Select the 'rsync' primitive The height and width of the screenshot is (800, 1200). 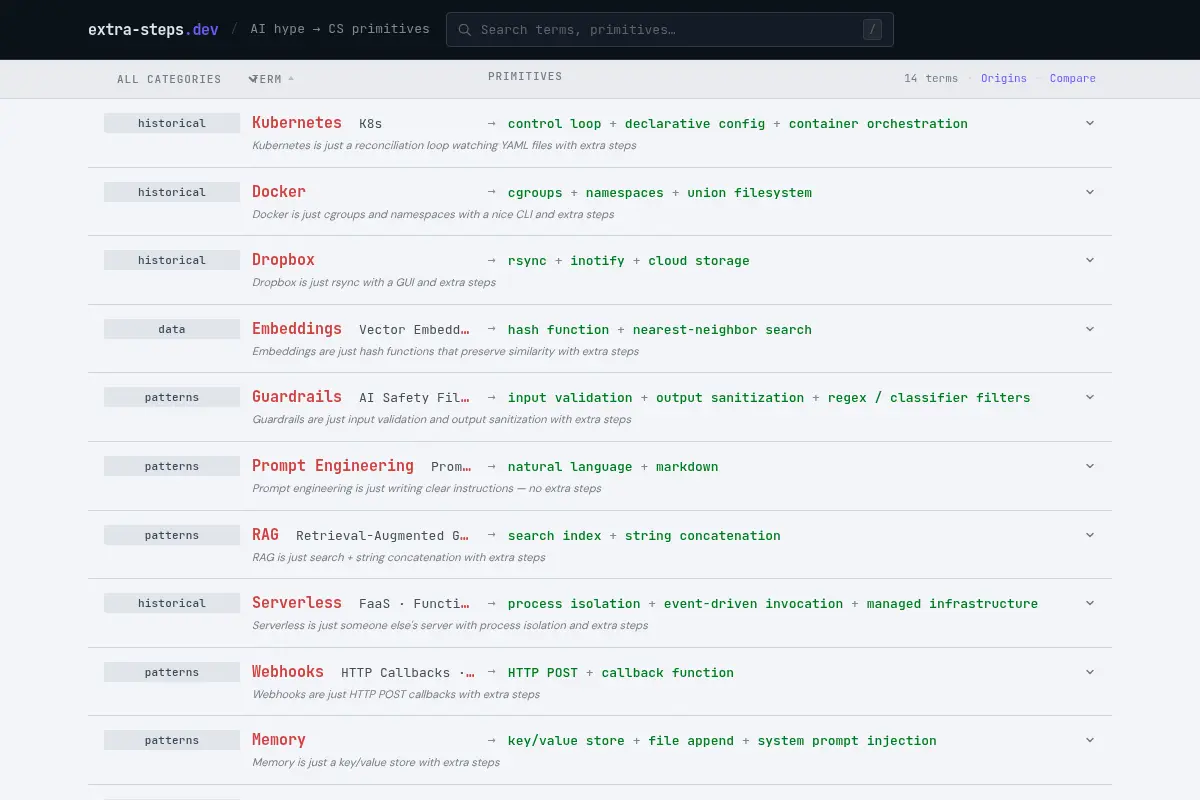click(x=527, y=261)
